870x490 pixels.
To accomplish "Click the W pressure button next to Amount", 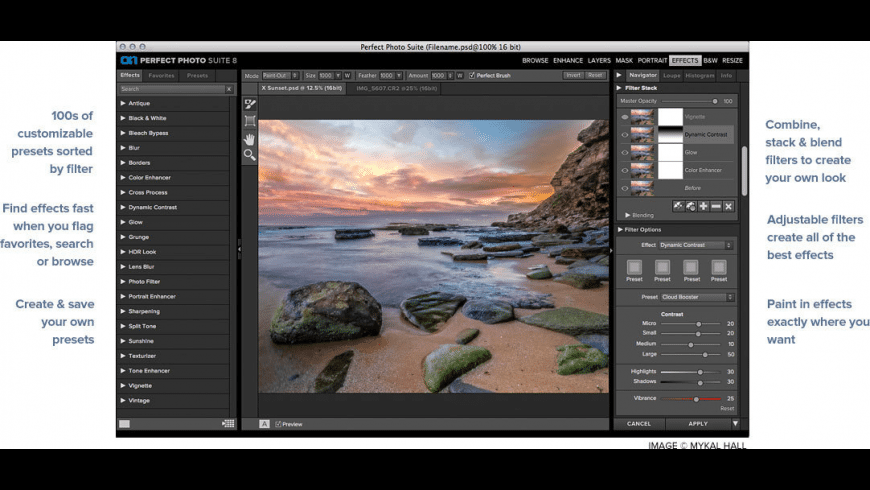I will click(459, 75).
